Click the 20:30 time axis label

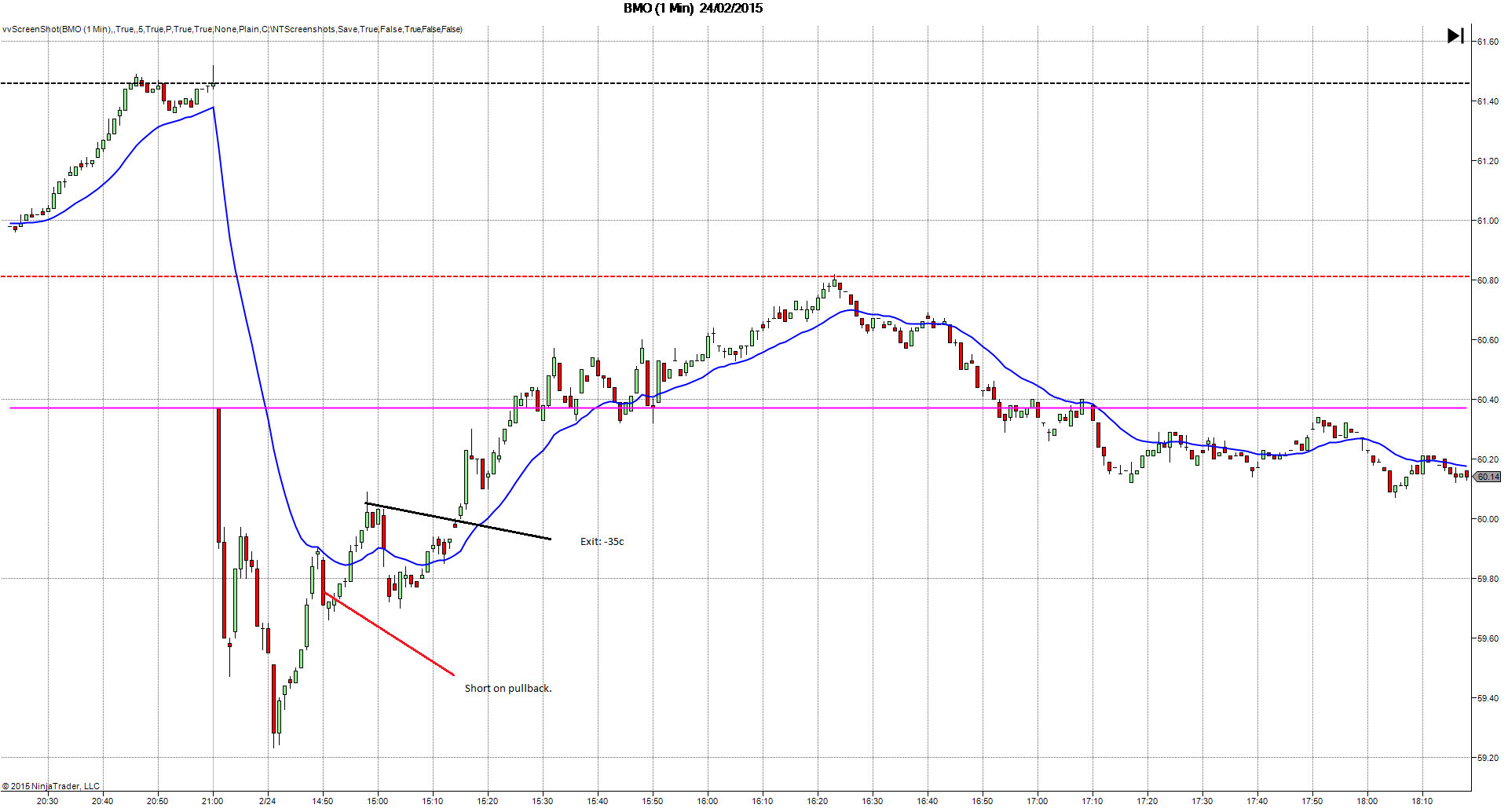click(x=47, y=801)
